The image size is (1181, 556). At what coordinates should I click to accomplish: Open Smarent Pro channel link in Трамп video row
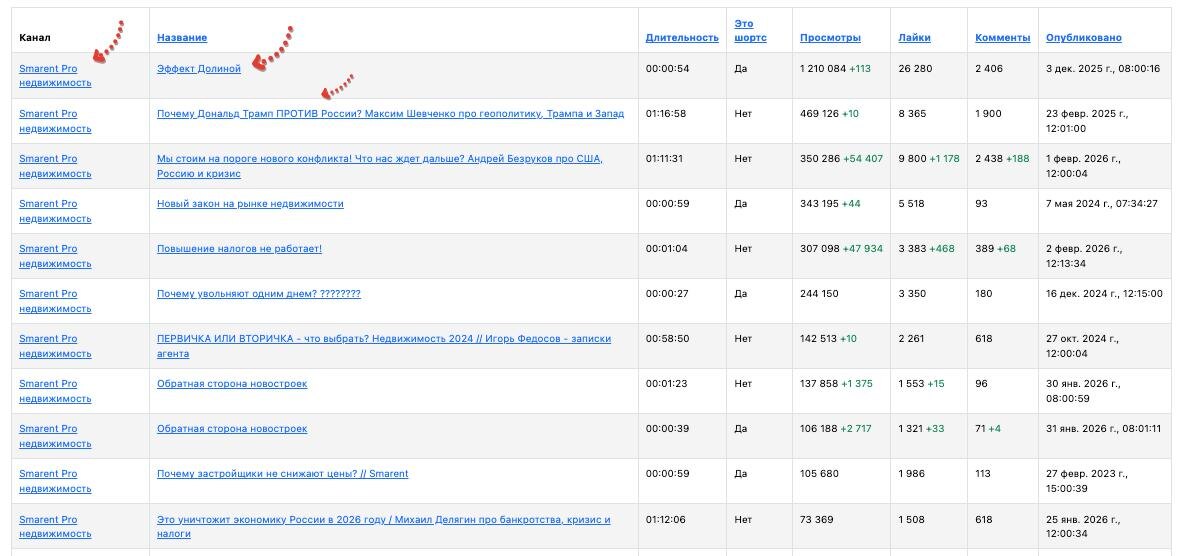[x=55, y=121]
